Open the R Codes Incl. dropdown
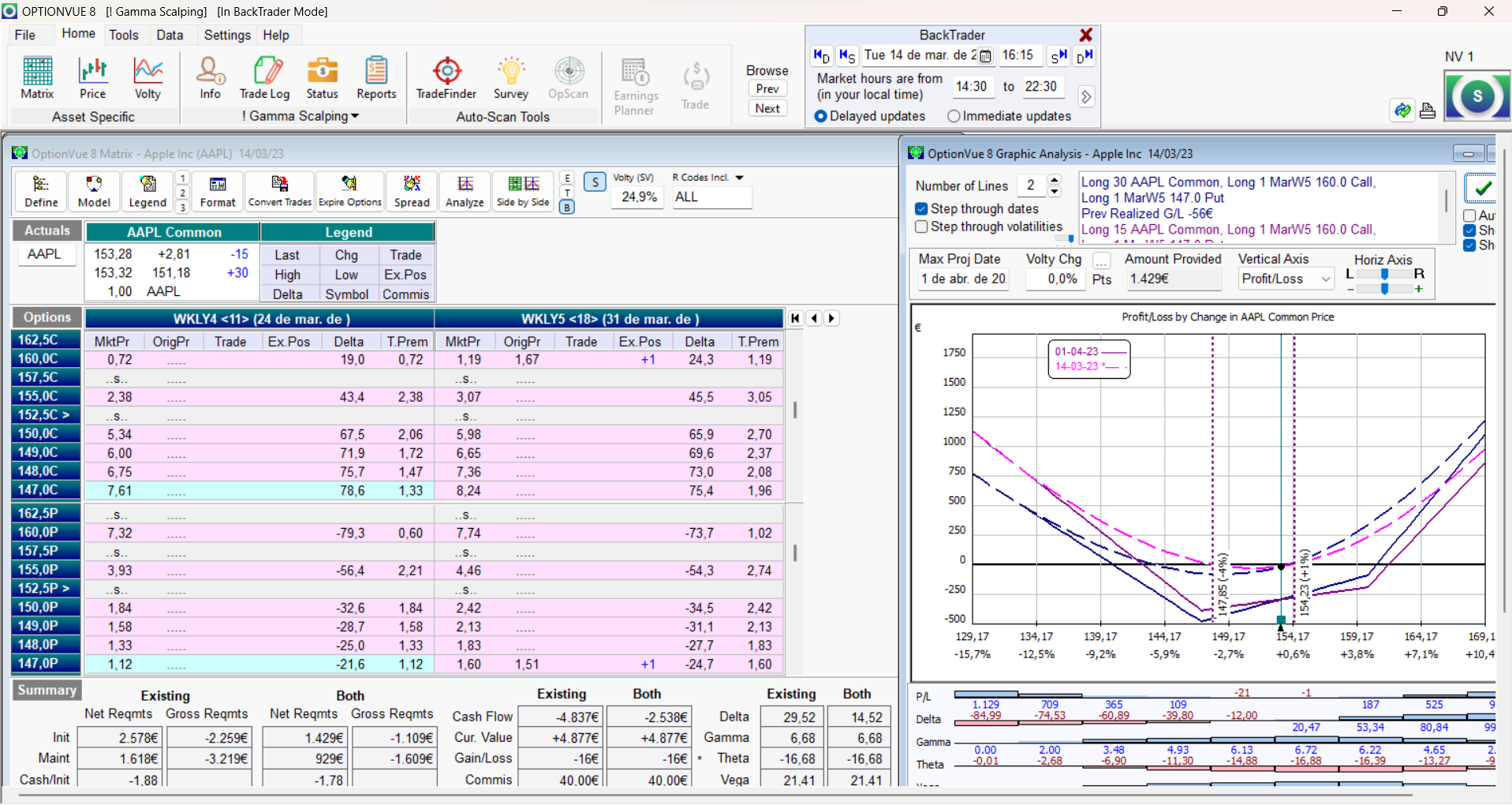1512x805 pixels. pos(739,178)
